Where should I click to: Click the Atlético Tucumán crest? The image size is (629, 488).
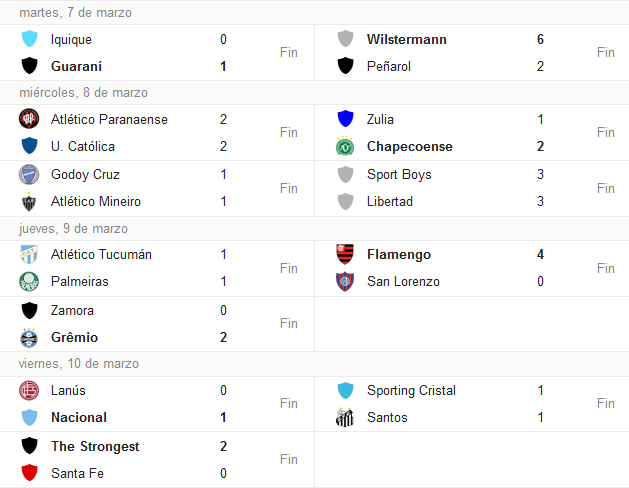pyautogui.click(x=29, y=254)
